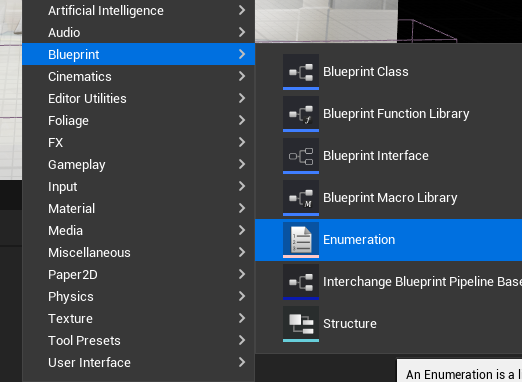Open the Cinematics category
This screenshot has width=522, height=382.
pos(138,76)
